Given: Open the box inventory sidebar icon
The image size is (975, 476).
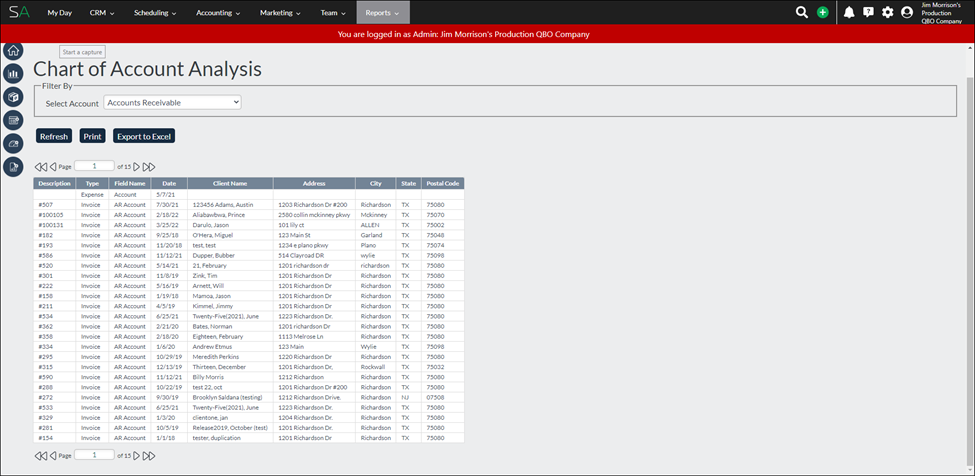Looking at the screenshot, I should tap(12, 96).
